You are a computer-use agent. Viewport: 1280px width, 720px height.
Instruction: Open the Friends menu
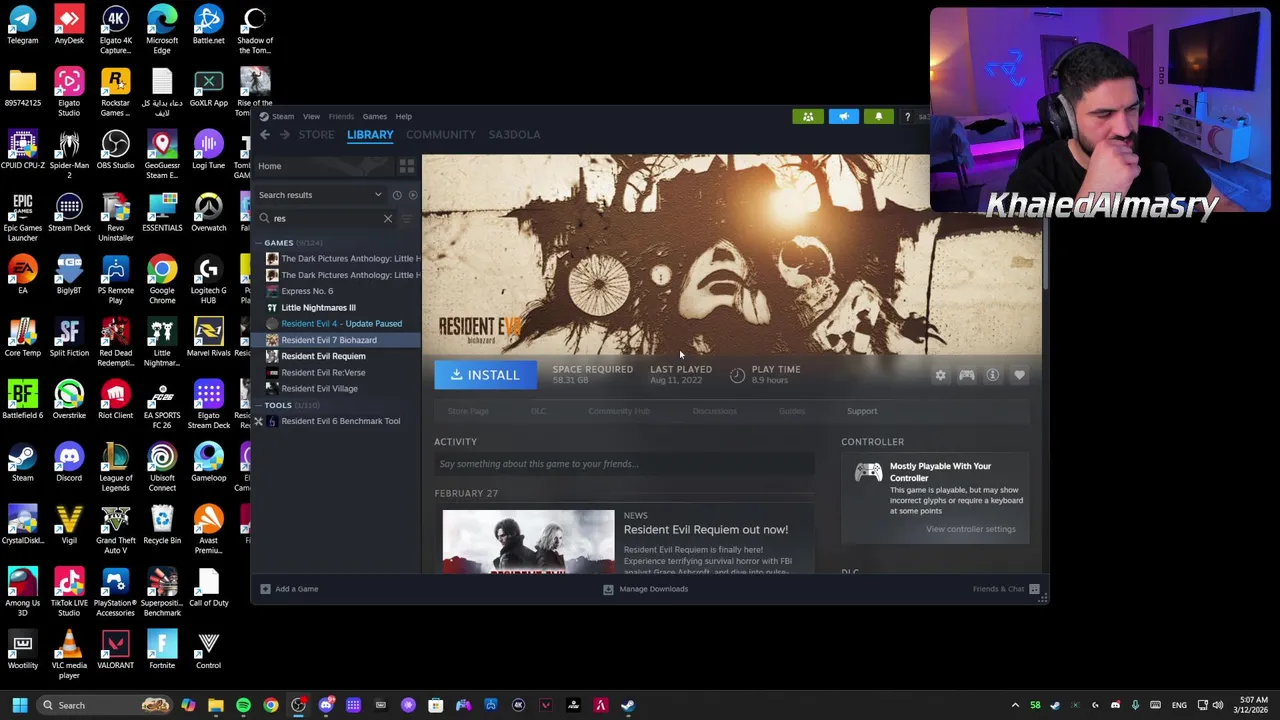[x=341, y=116]
